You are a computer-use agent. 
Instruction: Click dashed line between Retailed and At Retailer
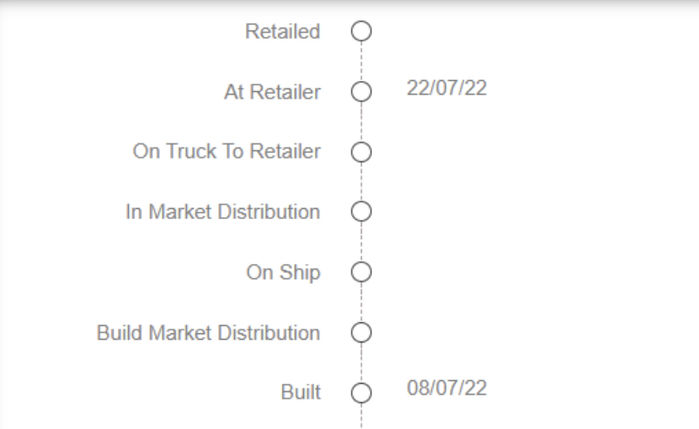coord(361,62)
